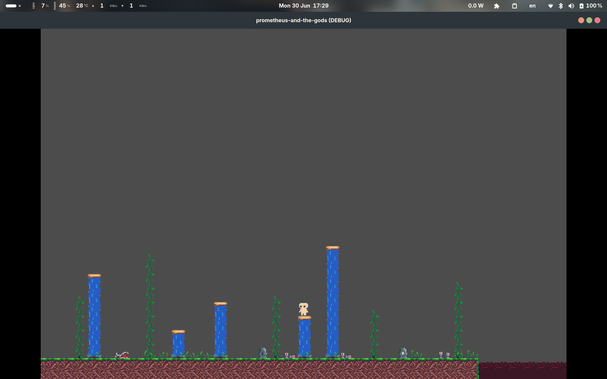
Task: Open the Mon 30 Jun 17:29 clock menu
Action: pyautogui.click(x=304, y=6)
